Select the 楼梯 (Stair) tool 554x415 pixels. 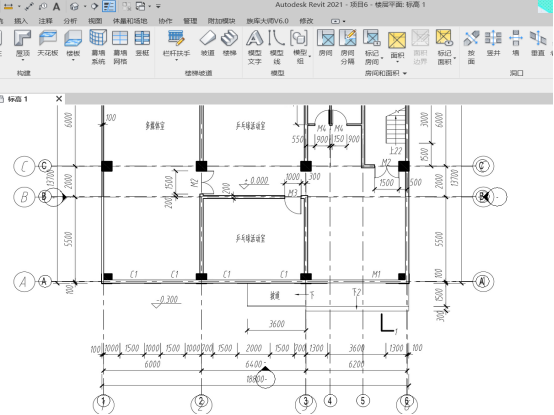pyautogui.click(x=229, y=43)
